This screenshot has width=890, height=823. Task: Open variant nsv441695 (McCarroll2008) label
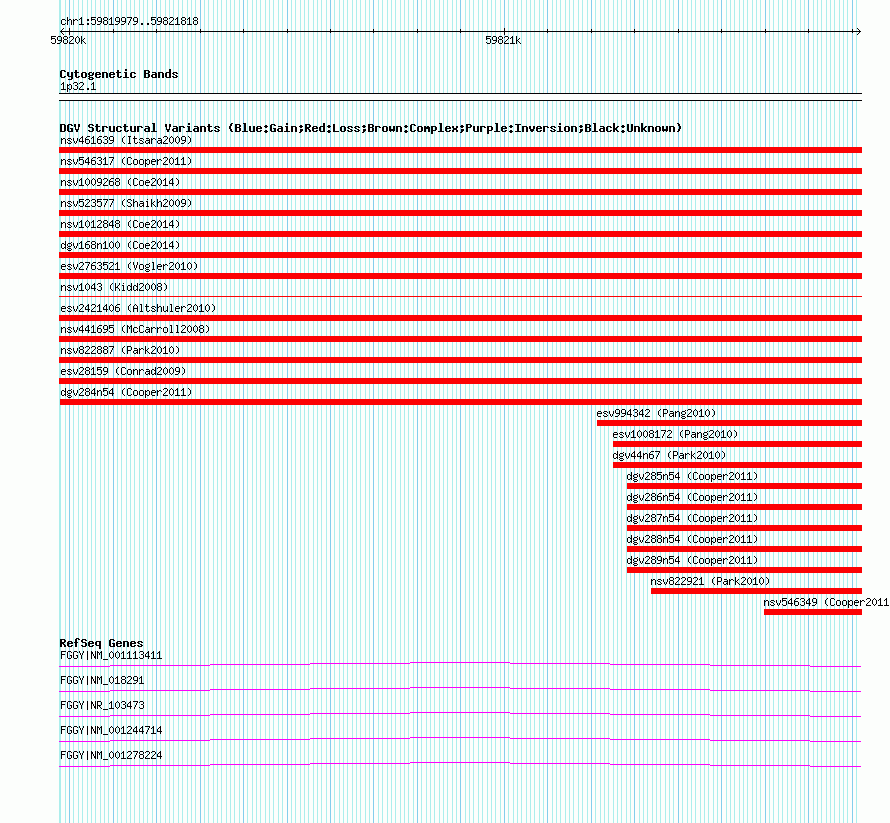[x=135, y=329]
